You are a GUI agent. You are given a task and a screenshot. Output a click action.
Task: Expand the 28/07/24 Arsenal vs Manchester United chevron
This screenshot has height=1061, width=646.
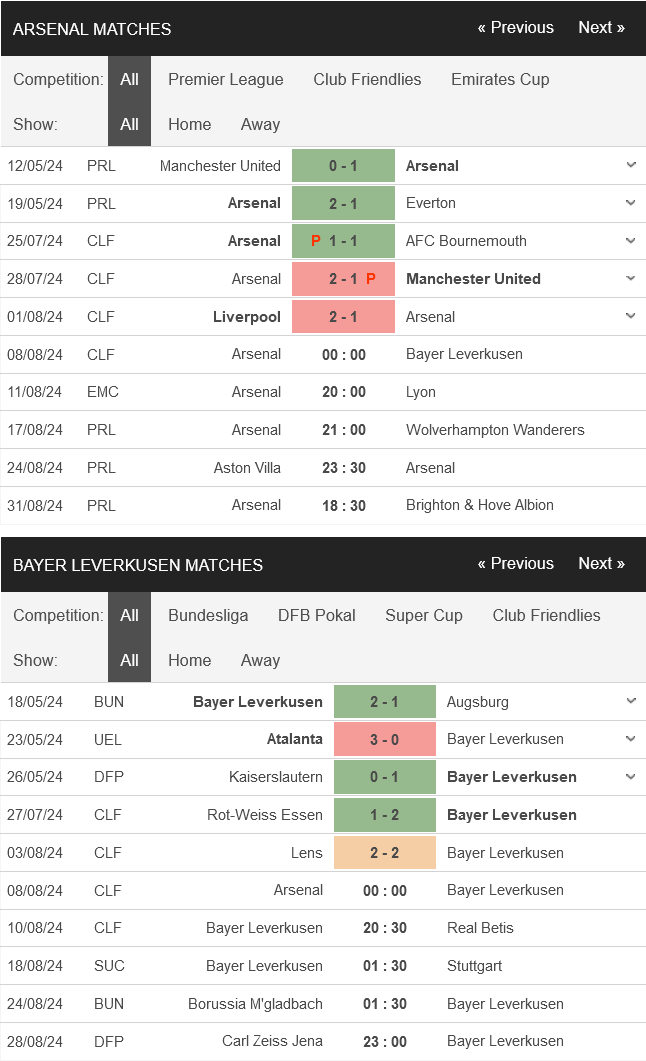click(x=630, y=279)
